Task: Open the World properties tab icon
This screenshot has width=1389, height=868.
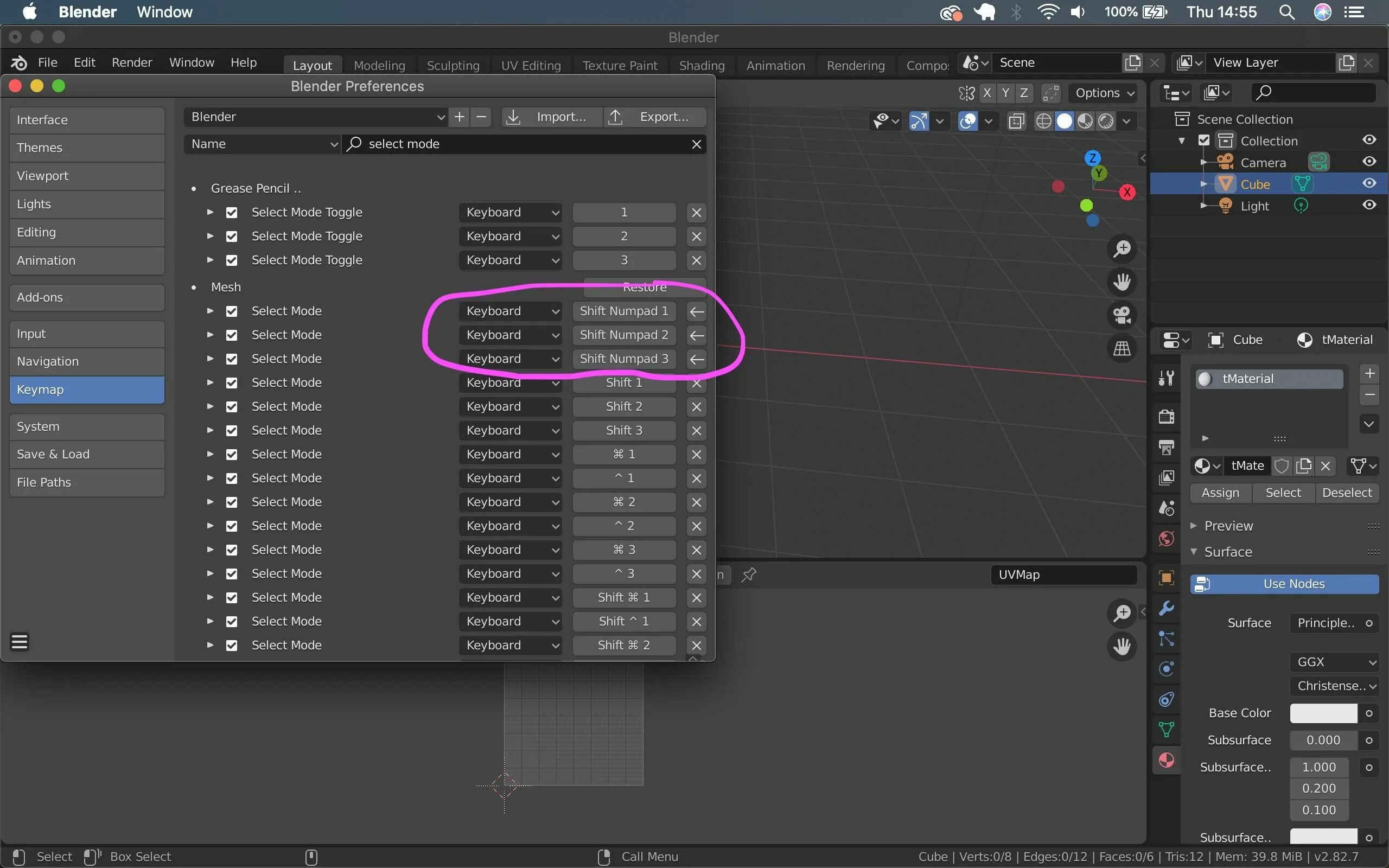Action: click(x=1167, y=539)
